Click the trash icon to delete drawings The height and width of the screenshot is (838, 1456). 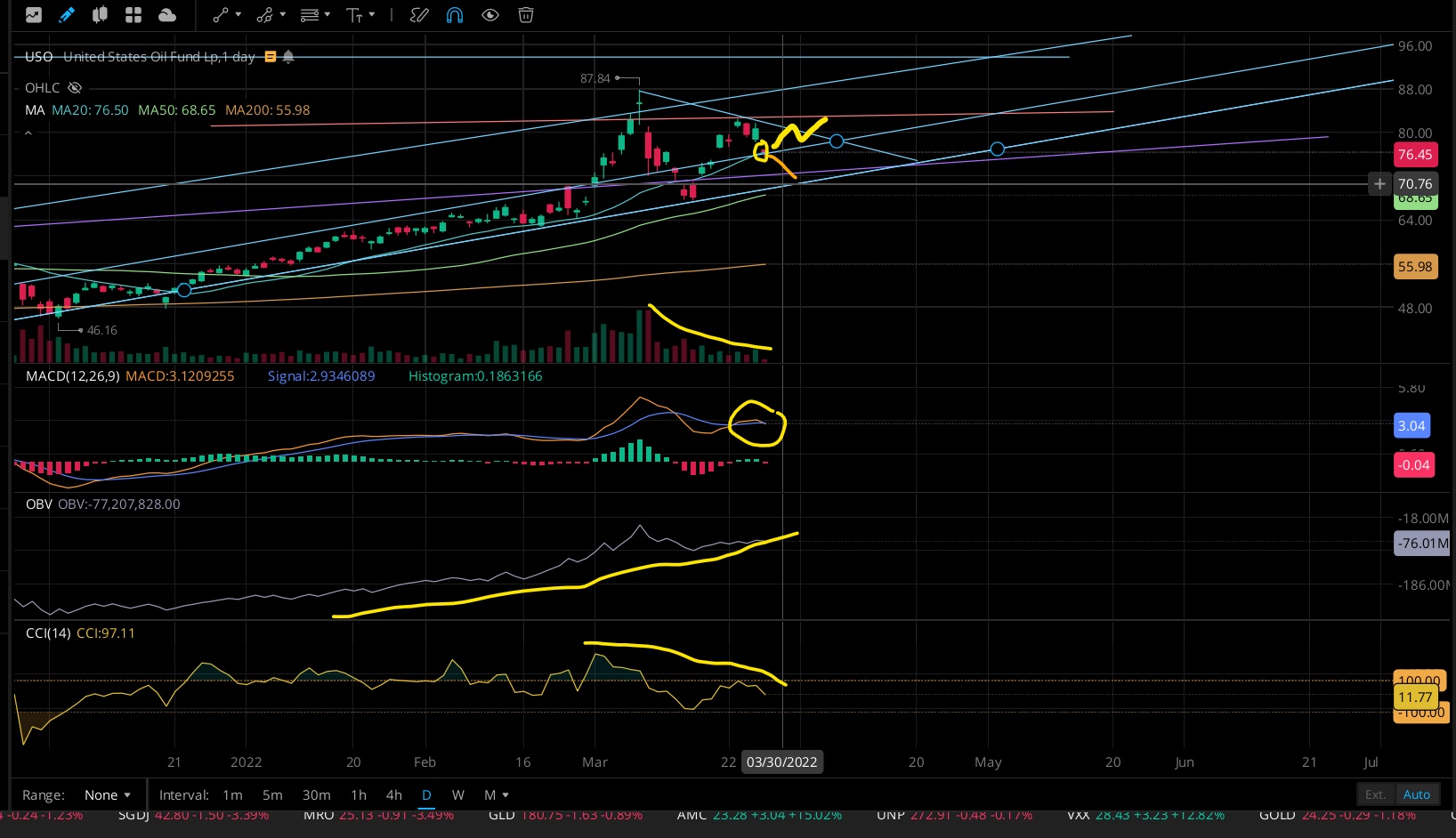[x=526, y=15]
